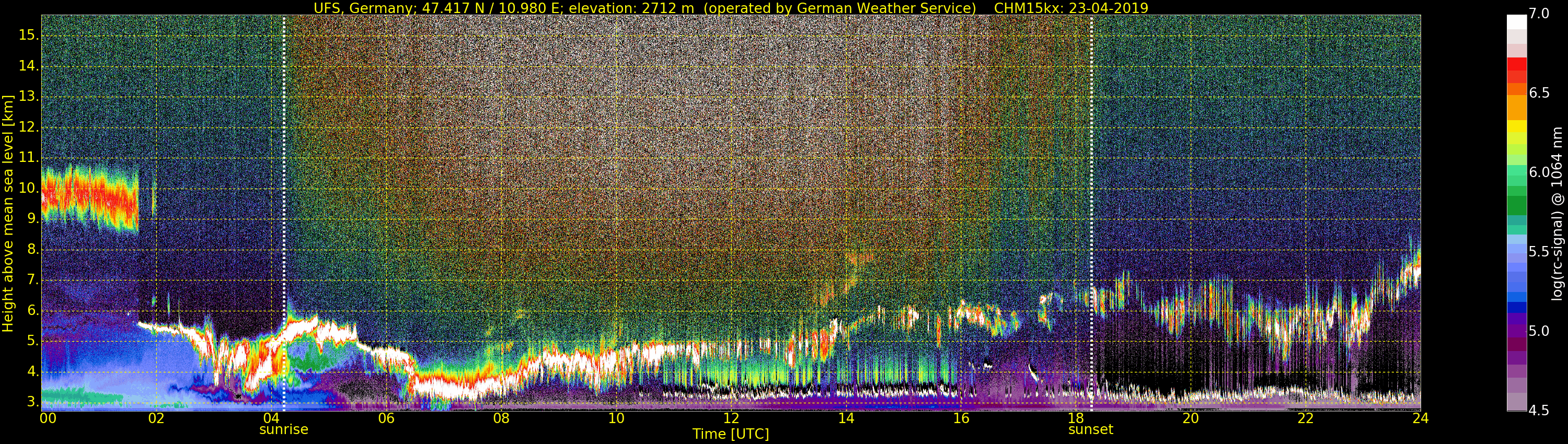Click the white dotted sunset marker line

1091,213
